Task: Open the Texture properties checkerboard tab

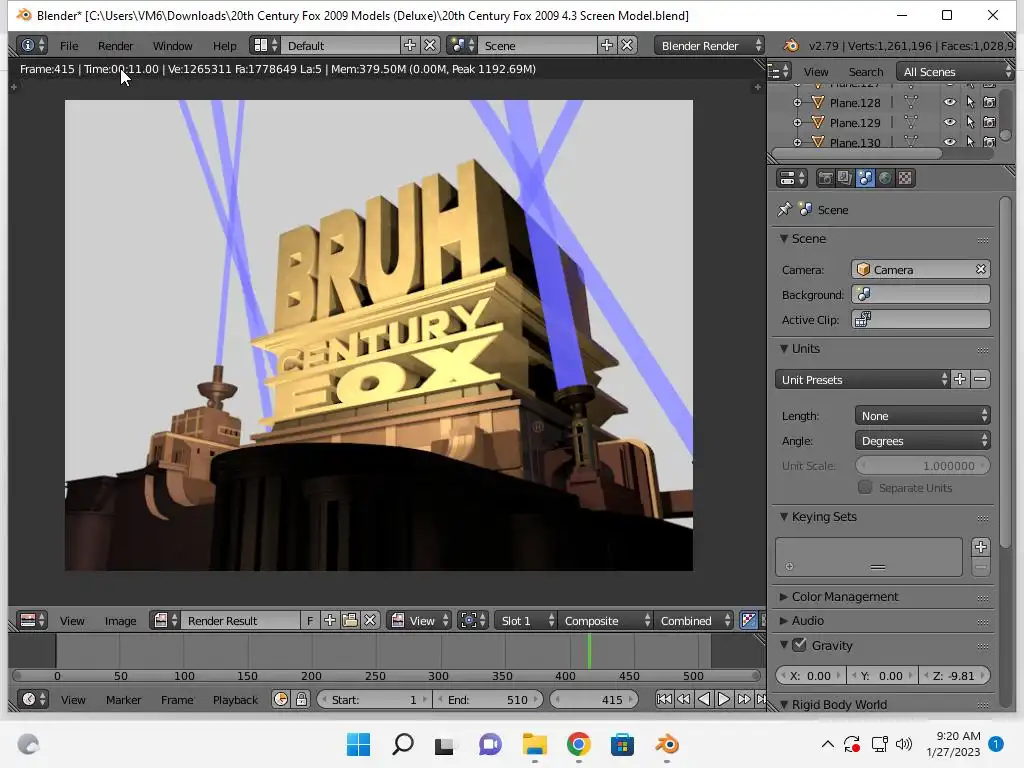Action: click(905, 178)
